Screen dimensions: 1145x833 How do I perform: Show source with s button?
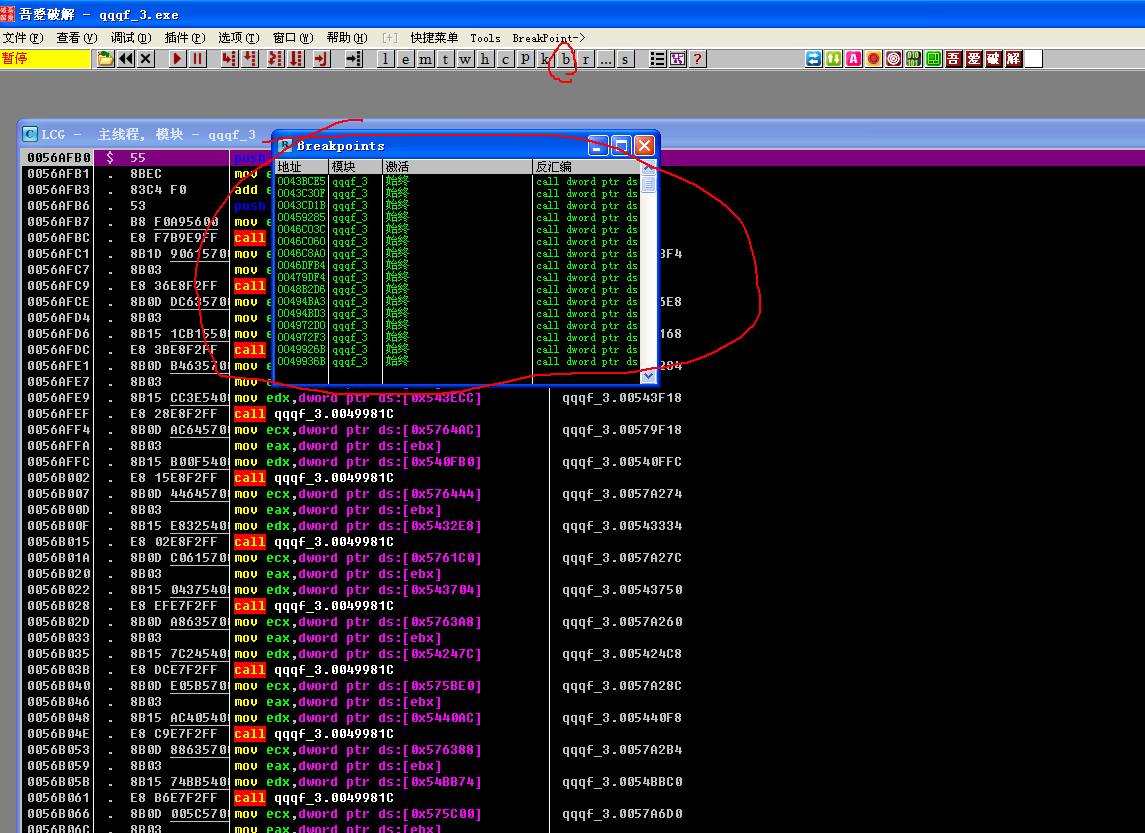(x=625, y=59)
